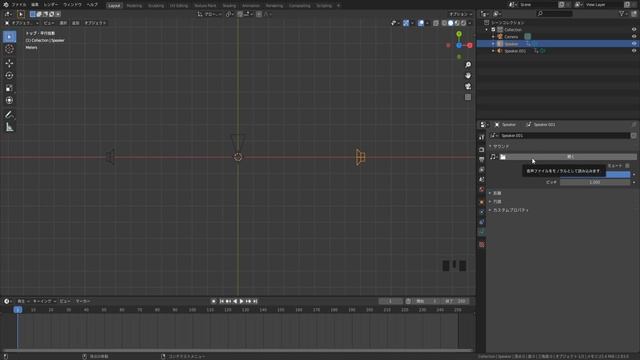Open the Scene properties tab icon
Screen dimensions: 640x360
[x=482, y=180]
